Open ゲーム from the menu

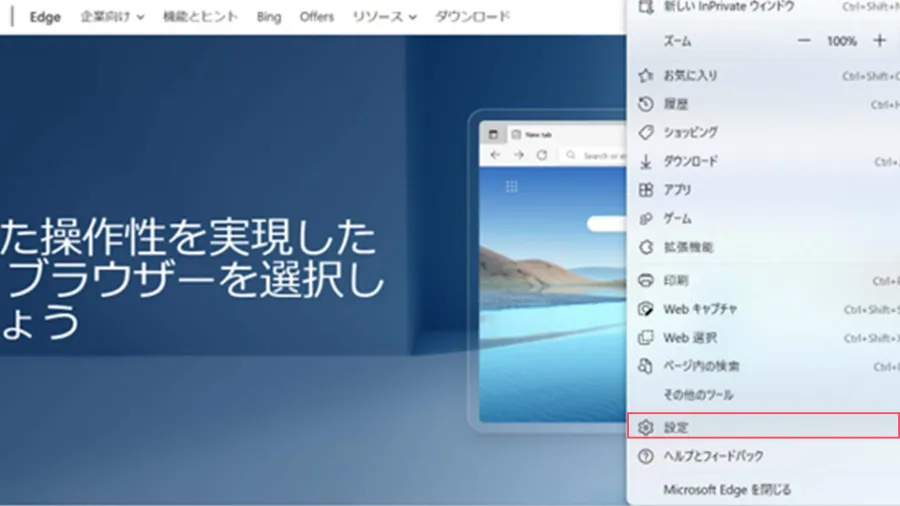763,219
